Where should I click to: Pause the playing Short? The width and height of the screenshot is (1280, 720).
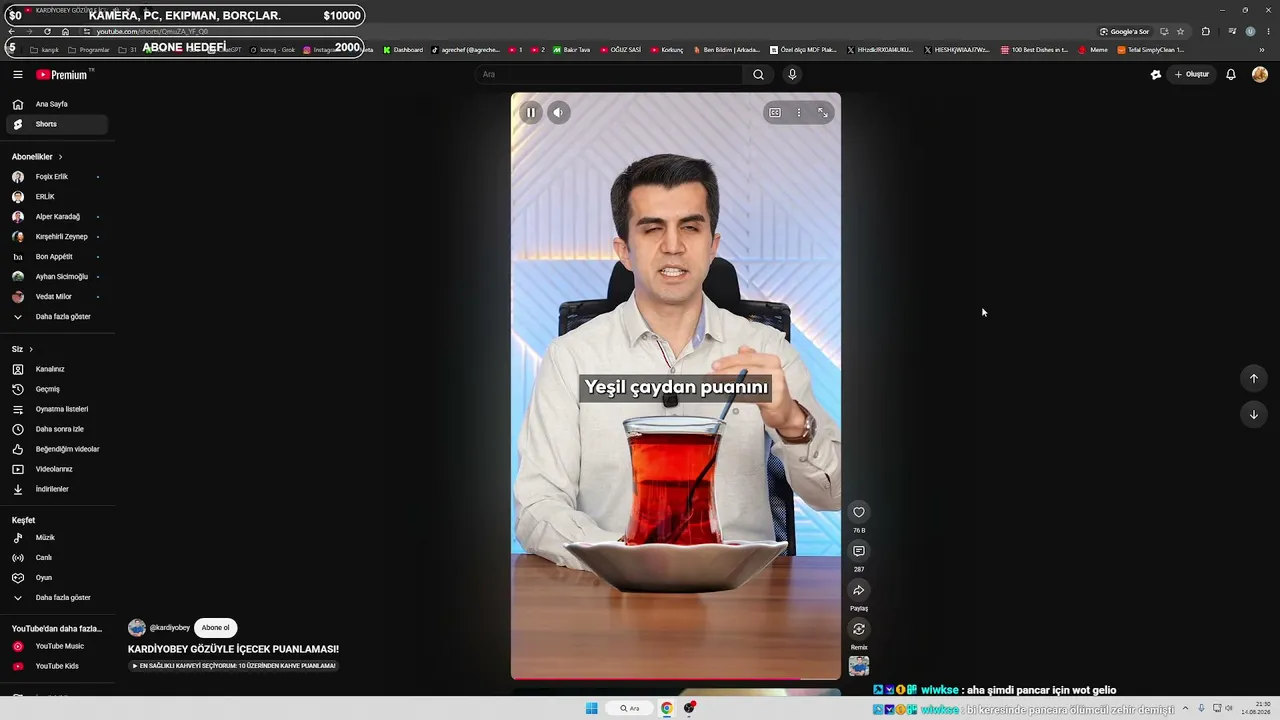pyautogui.click(x=531, y=112)
